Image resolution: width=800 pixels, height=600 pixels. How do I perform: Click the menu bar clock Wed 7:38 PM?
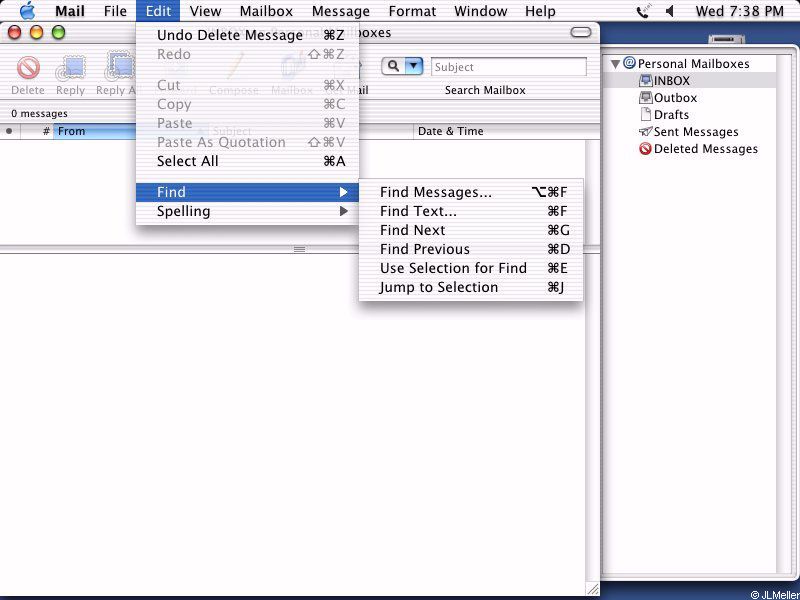(739, 11)
